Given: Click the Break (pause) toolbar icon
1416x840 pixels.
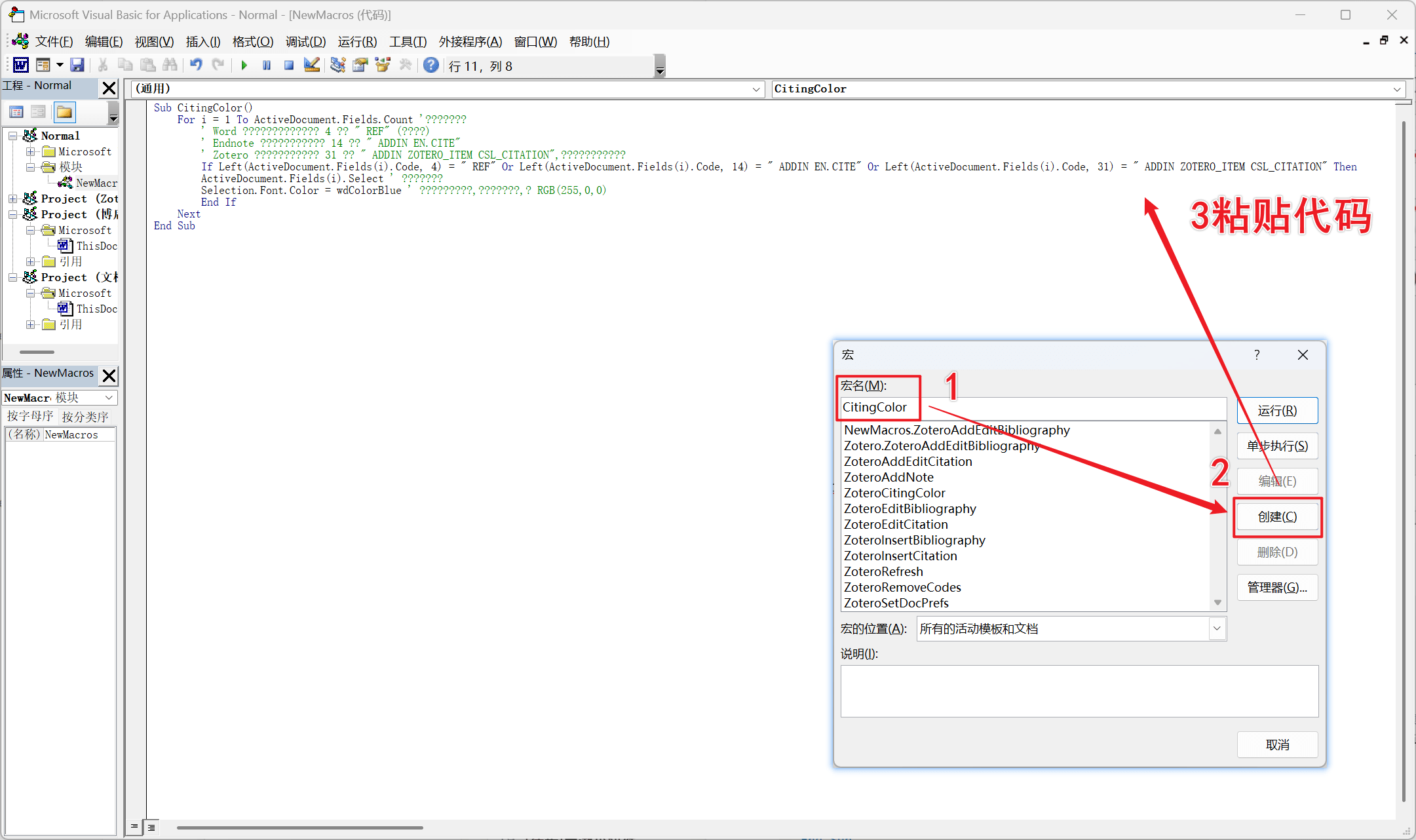Looking at the screenshot, I should (267, 65).
